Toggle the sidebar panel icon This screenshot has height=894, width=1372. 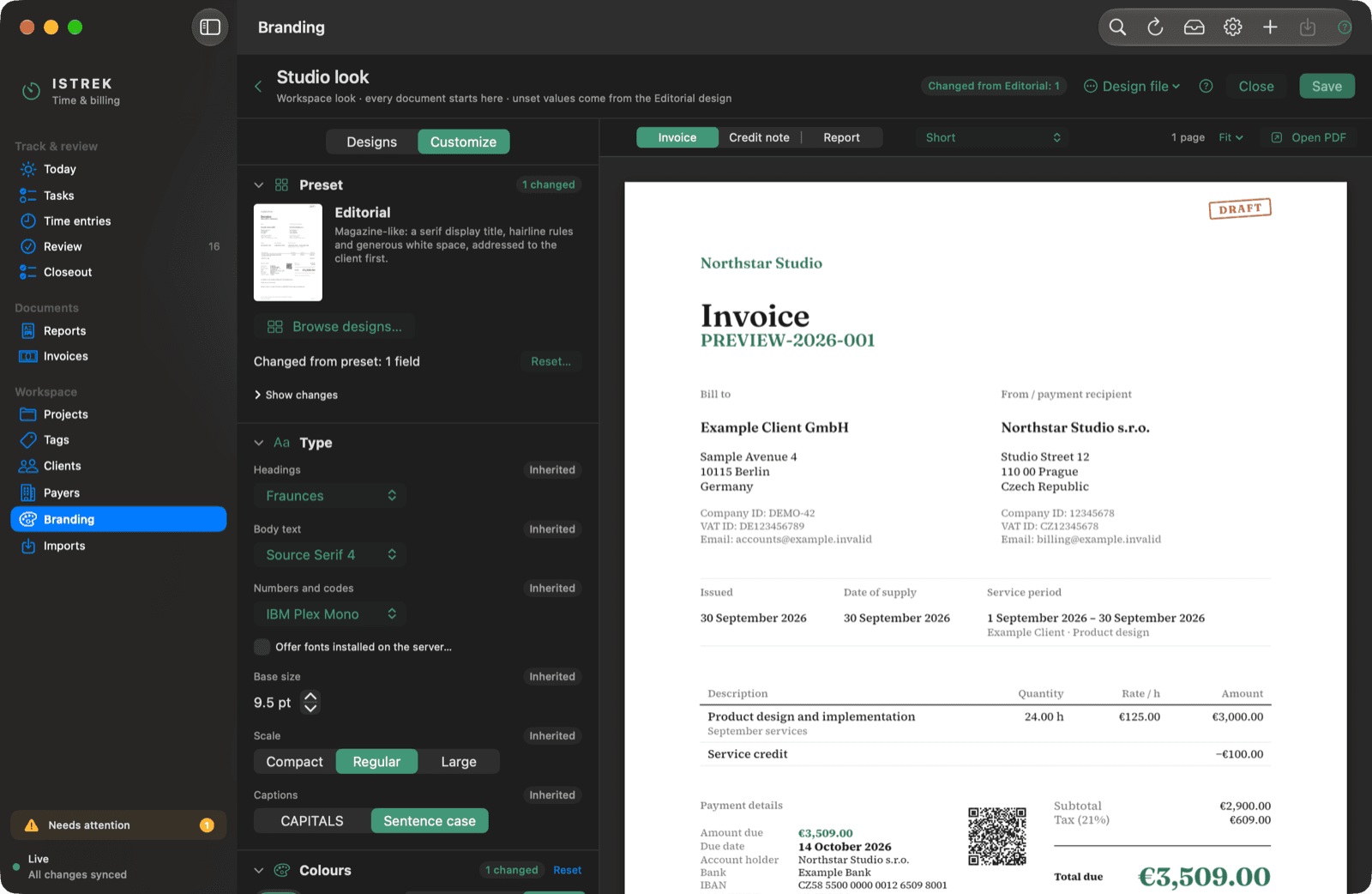[x=210, y=27]
